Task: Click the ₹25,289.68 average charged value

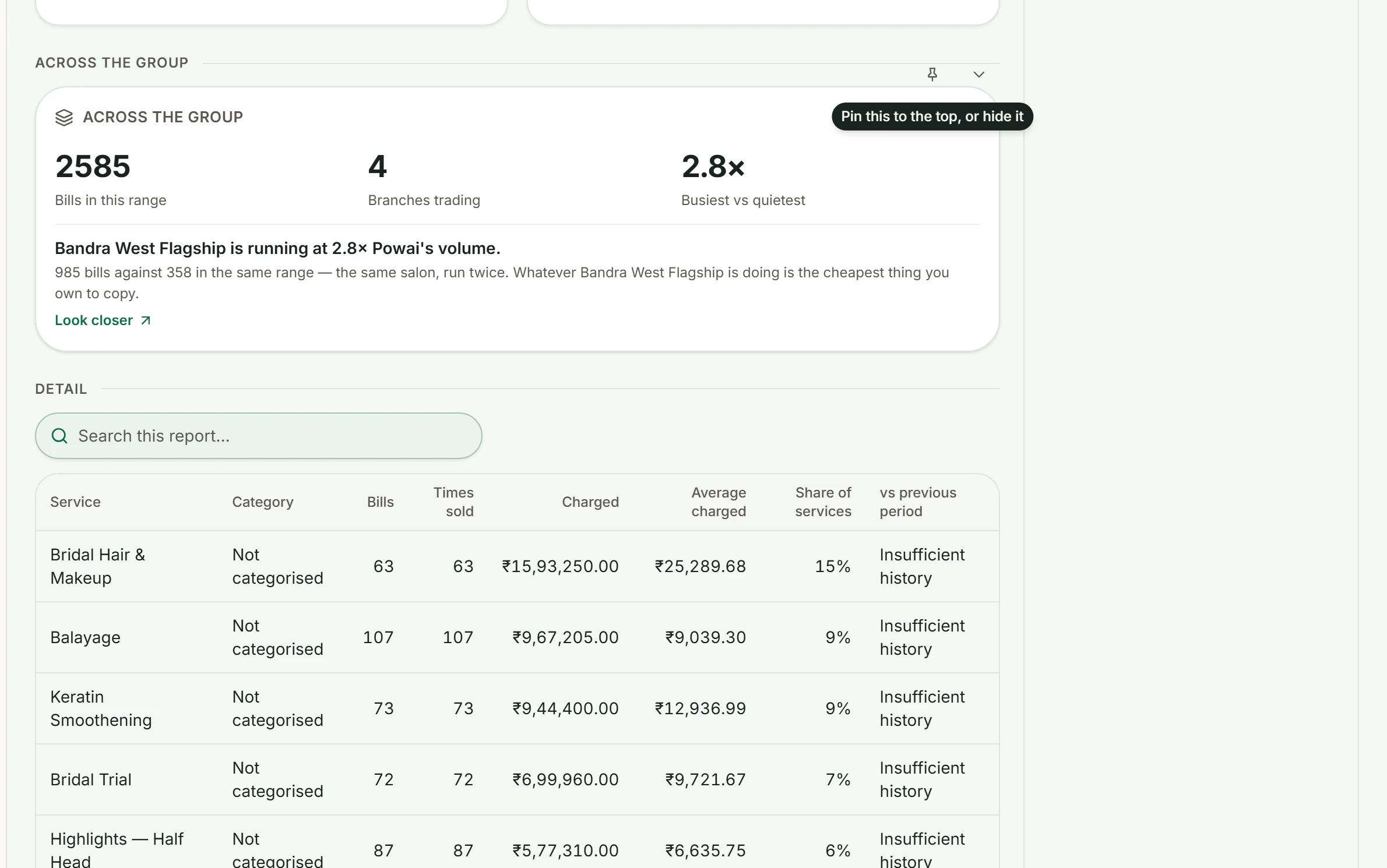Action: click(700, 566)
